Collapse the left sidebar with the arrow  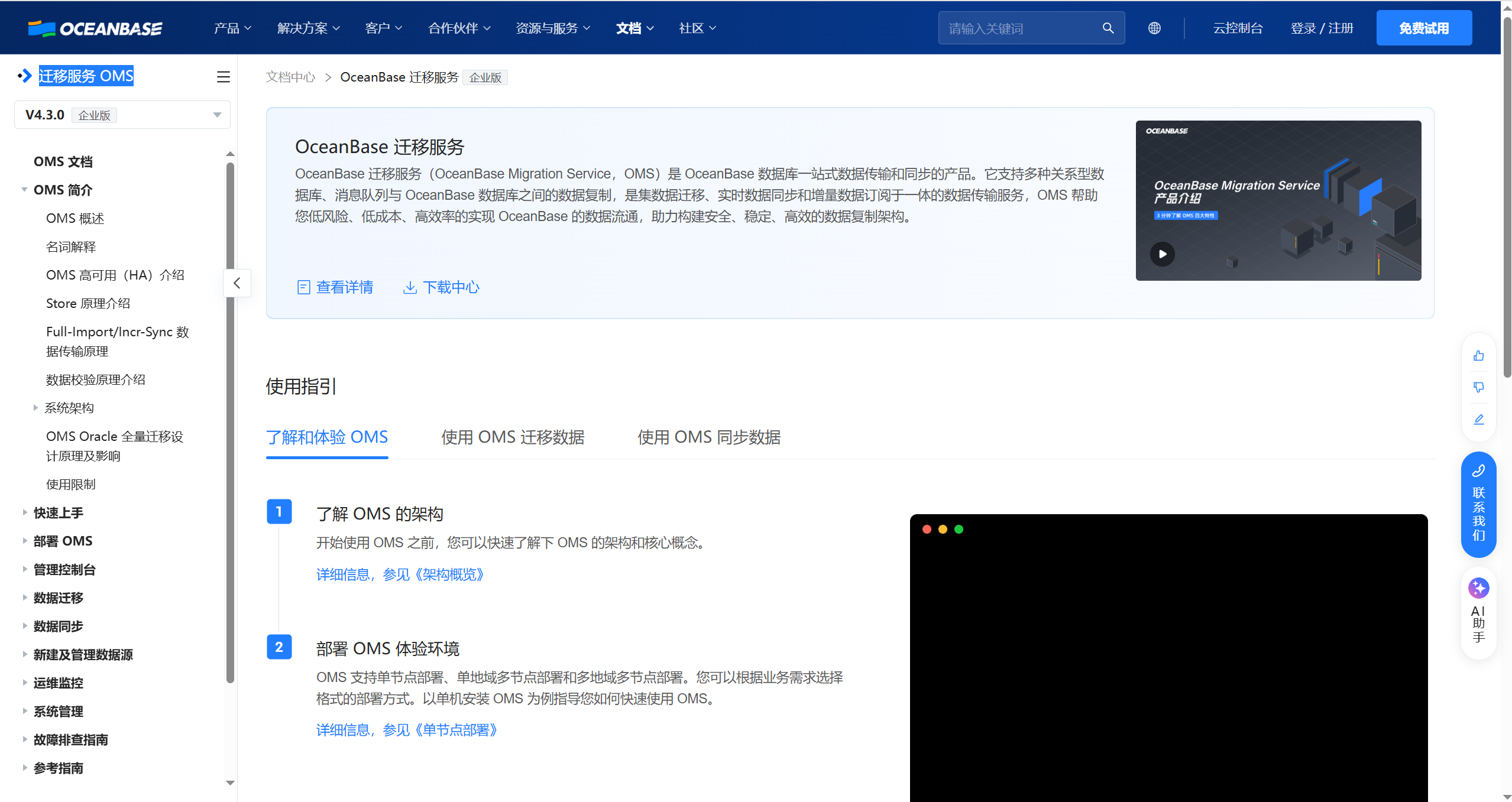click(237, 283)
